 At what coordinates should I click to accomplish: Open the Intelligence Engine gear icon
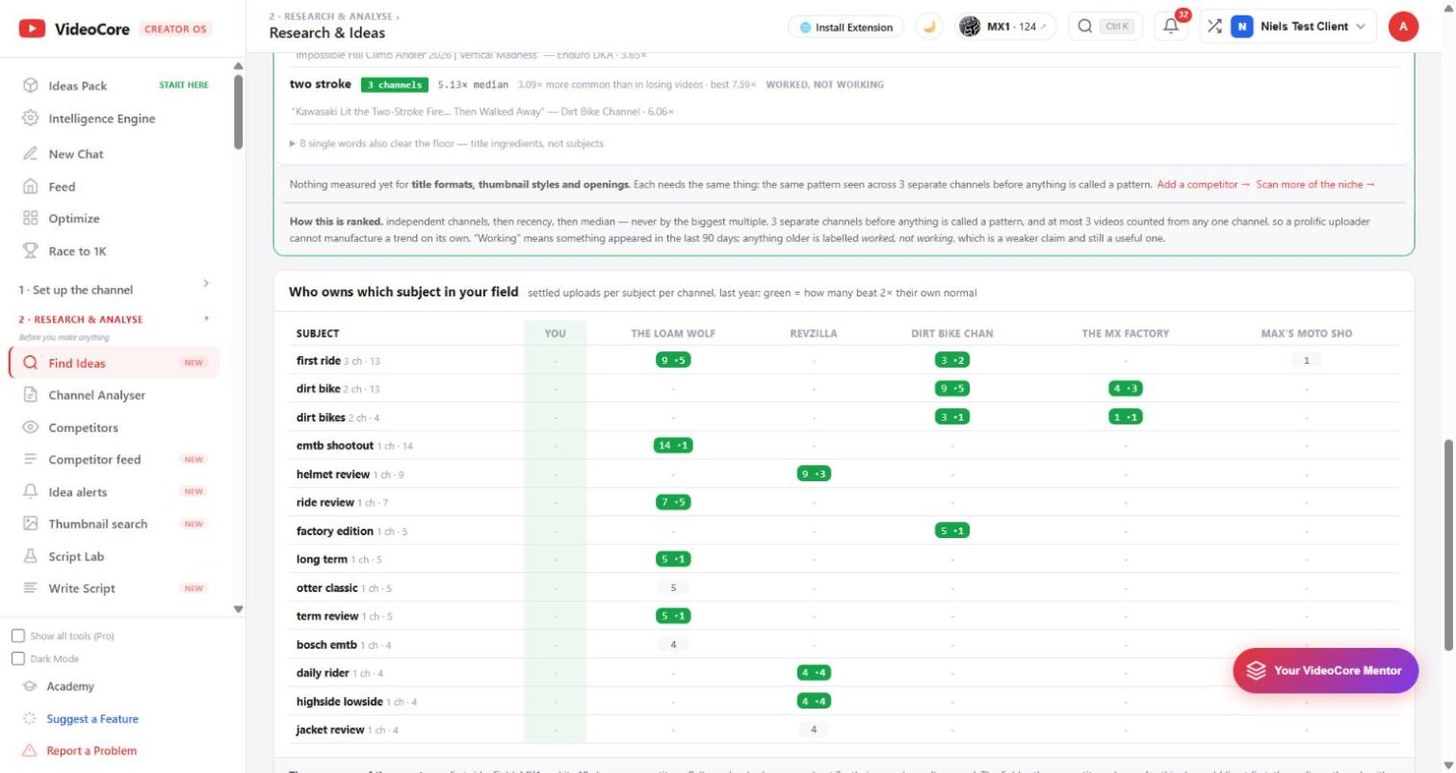click(x=30, y=118)
